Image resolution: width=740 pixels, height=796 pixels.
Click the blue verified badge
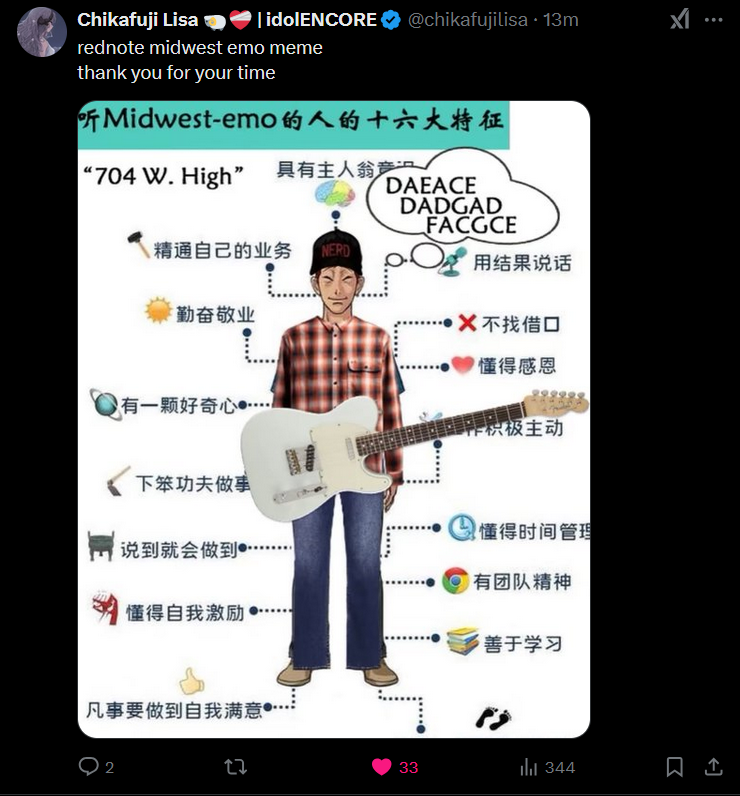[391, 20]
